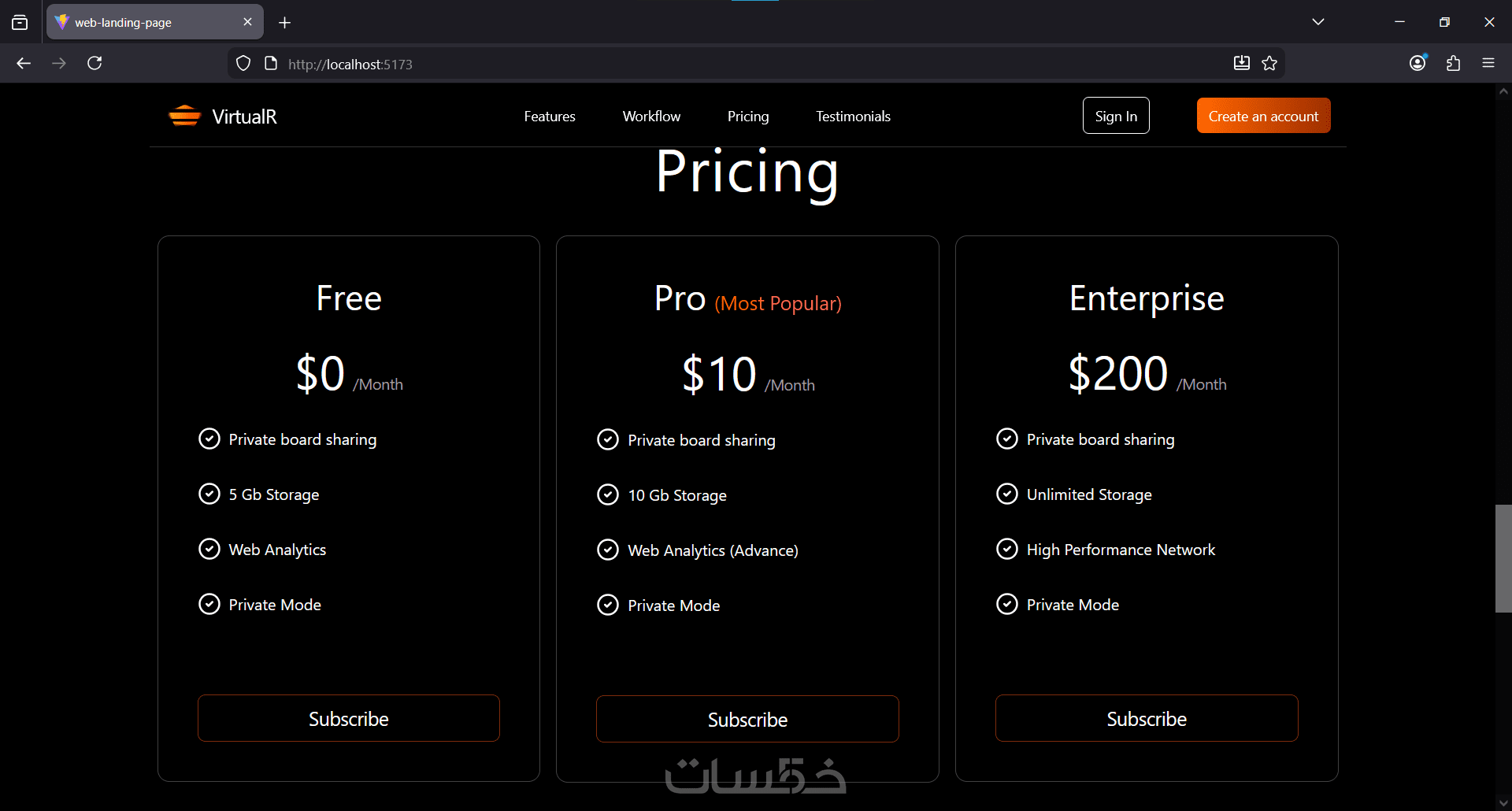Click the Sign In button
The height and width of the screenshot is (811, 1512).
pyautogui.click(x=1115, y=116)
